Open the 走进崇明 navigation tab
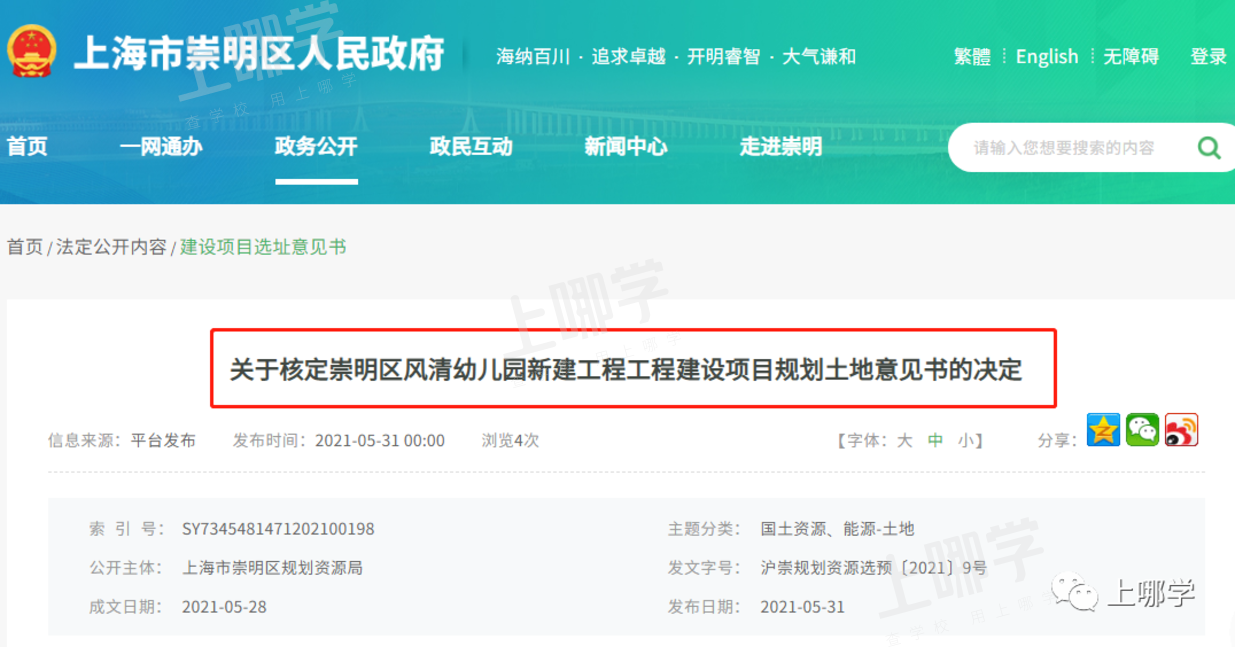Screen dimensions: 1235x647 pos(781,147)
